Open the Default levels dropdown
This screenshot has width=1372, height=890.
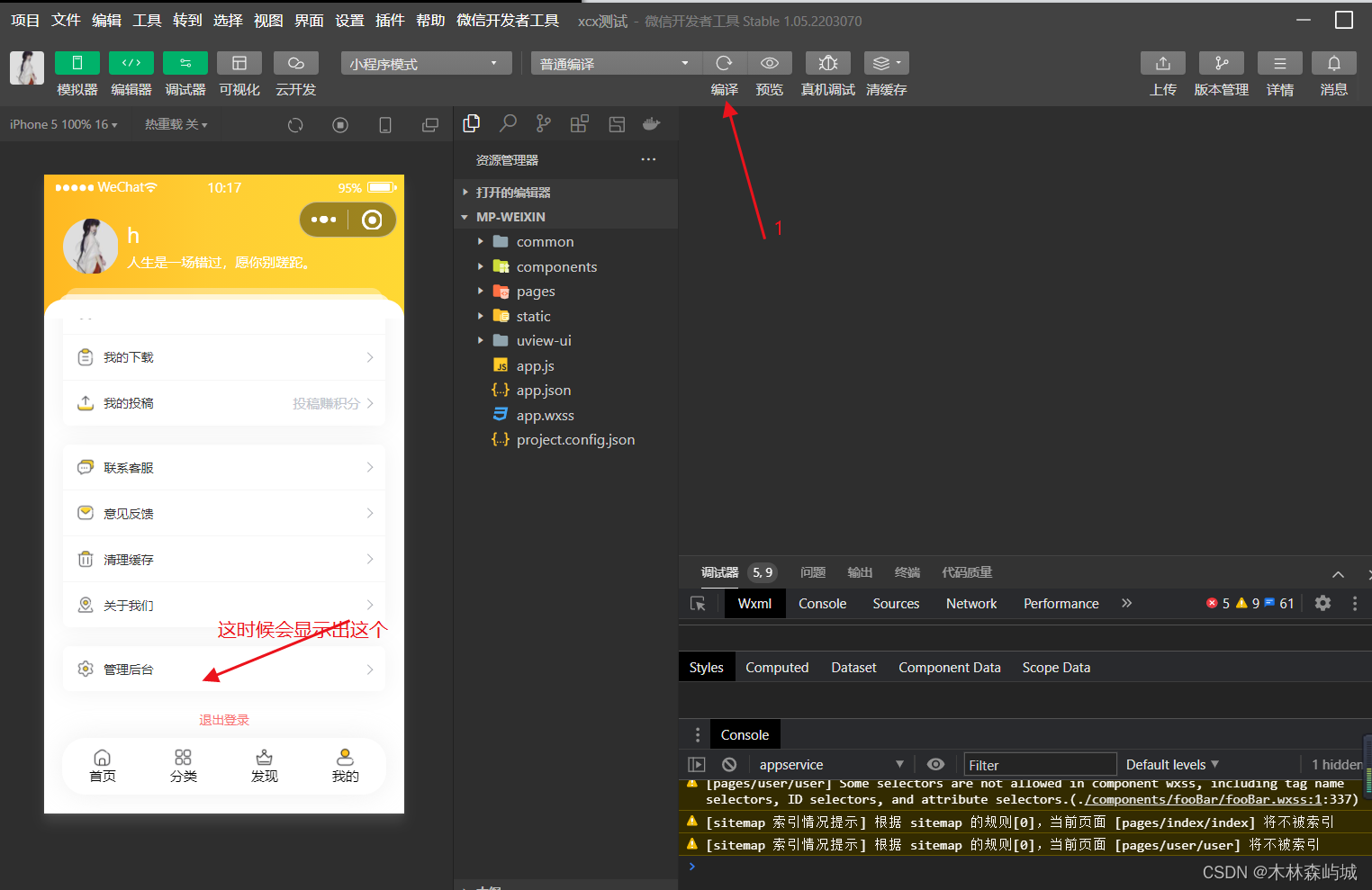pyautogui.click(x=1172, y=764)
